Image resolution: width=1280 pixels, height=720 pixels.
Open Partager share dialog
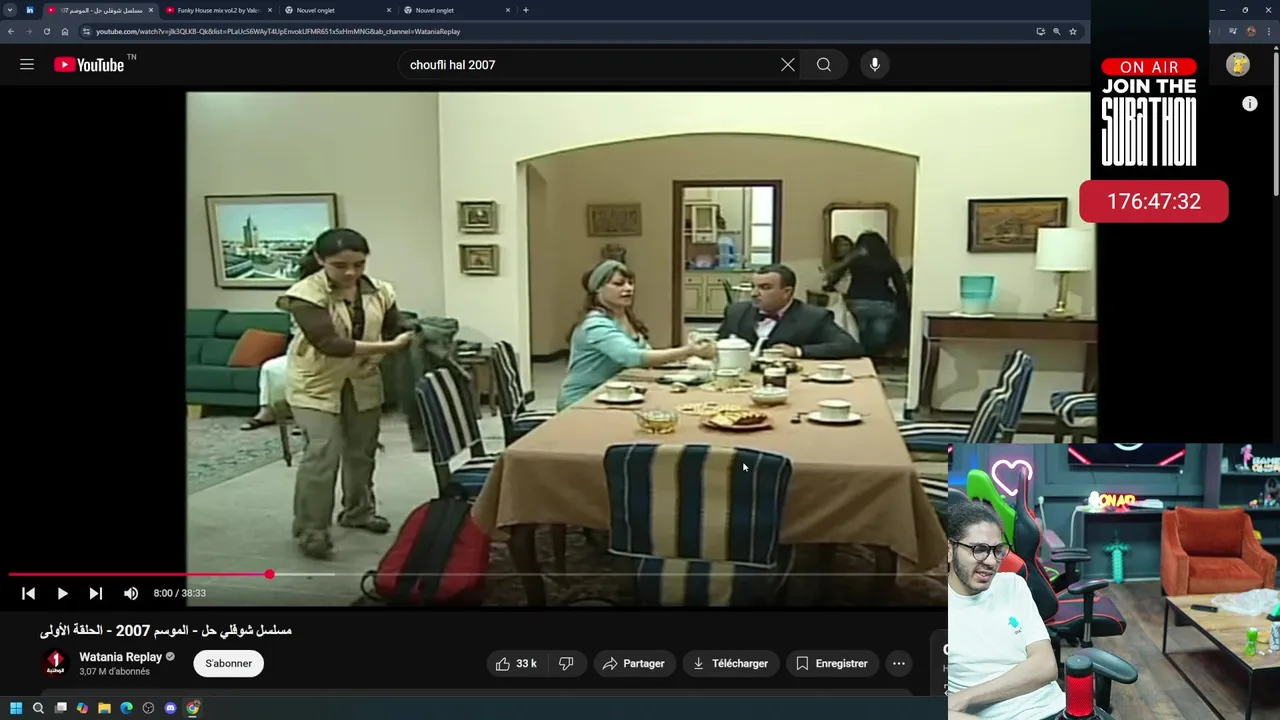pos(633,663)
